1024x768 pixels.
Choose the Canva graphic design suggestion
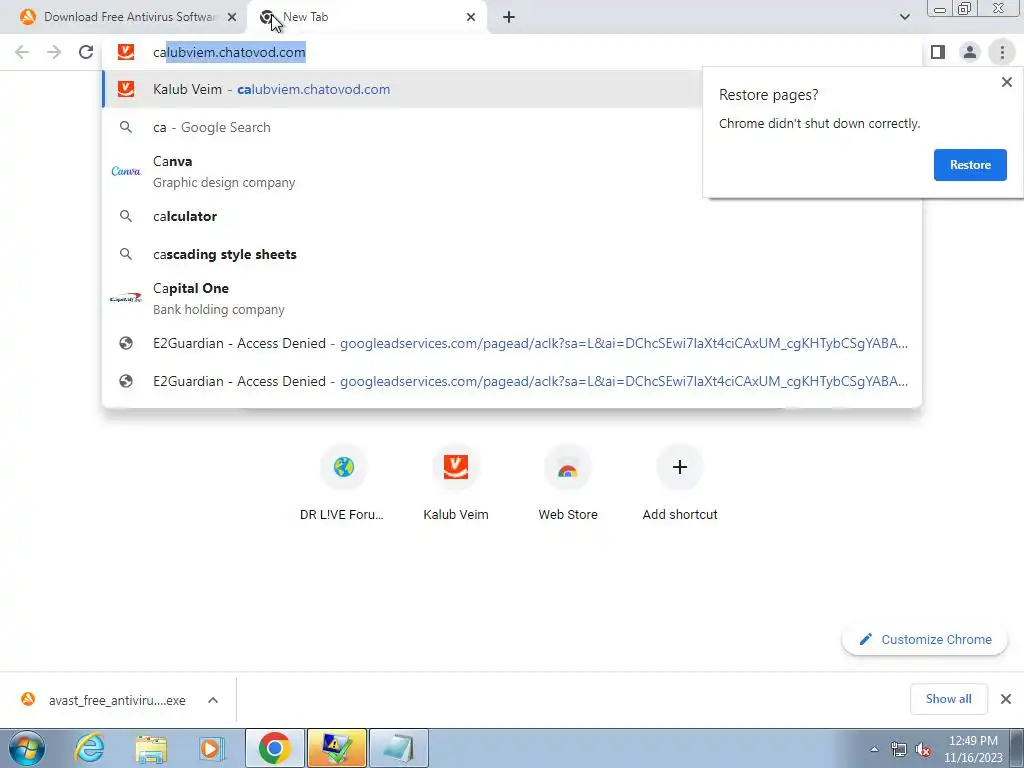tap(512, 172)
